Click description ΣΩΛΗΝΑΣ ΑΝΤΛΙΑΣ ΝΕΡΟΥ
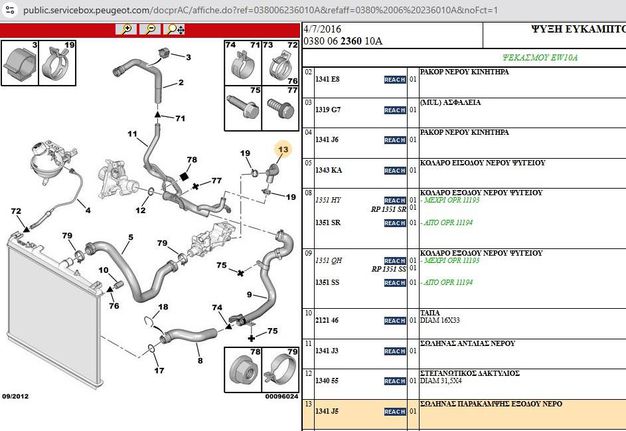The height and width of the screenshot is (431, 626). tap(468, 344)
